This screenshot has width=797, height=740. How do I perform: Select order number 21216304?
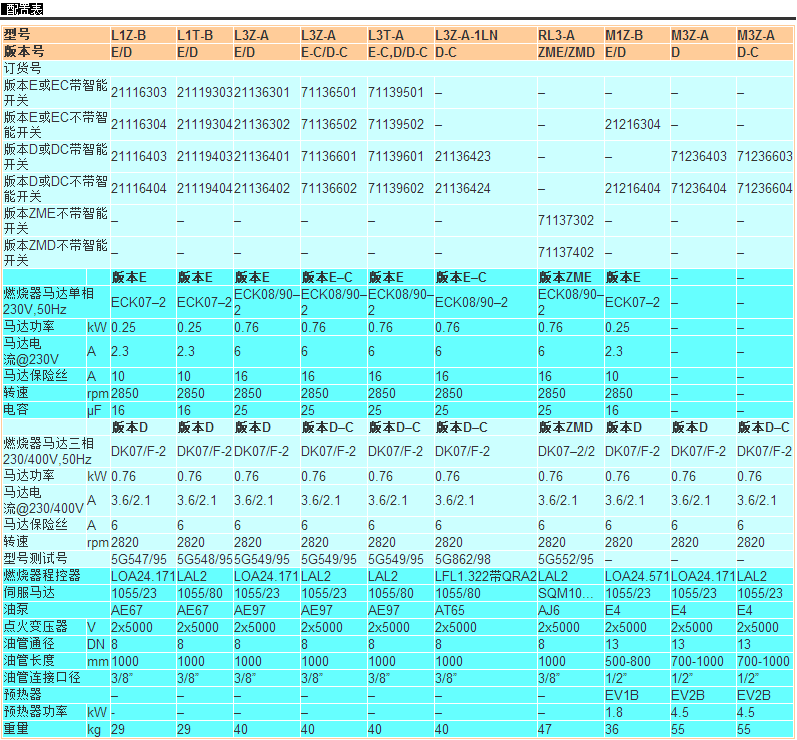coord(632,125)
